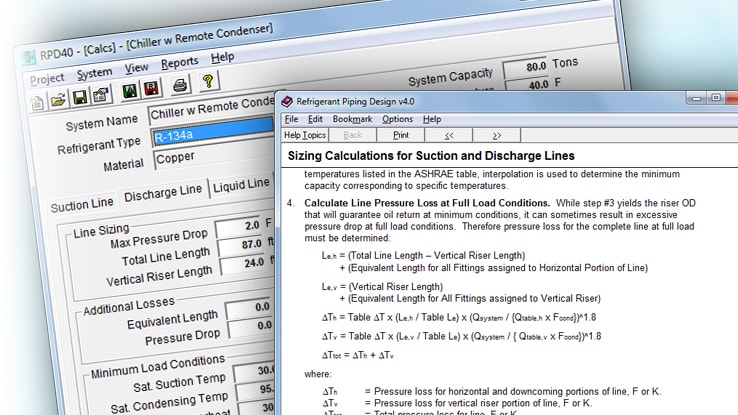Click the green 'A' calculation icon
The image size is (738, 415).
tap(129, 91)
